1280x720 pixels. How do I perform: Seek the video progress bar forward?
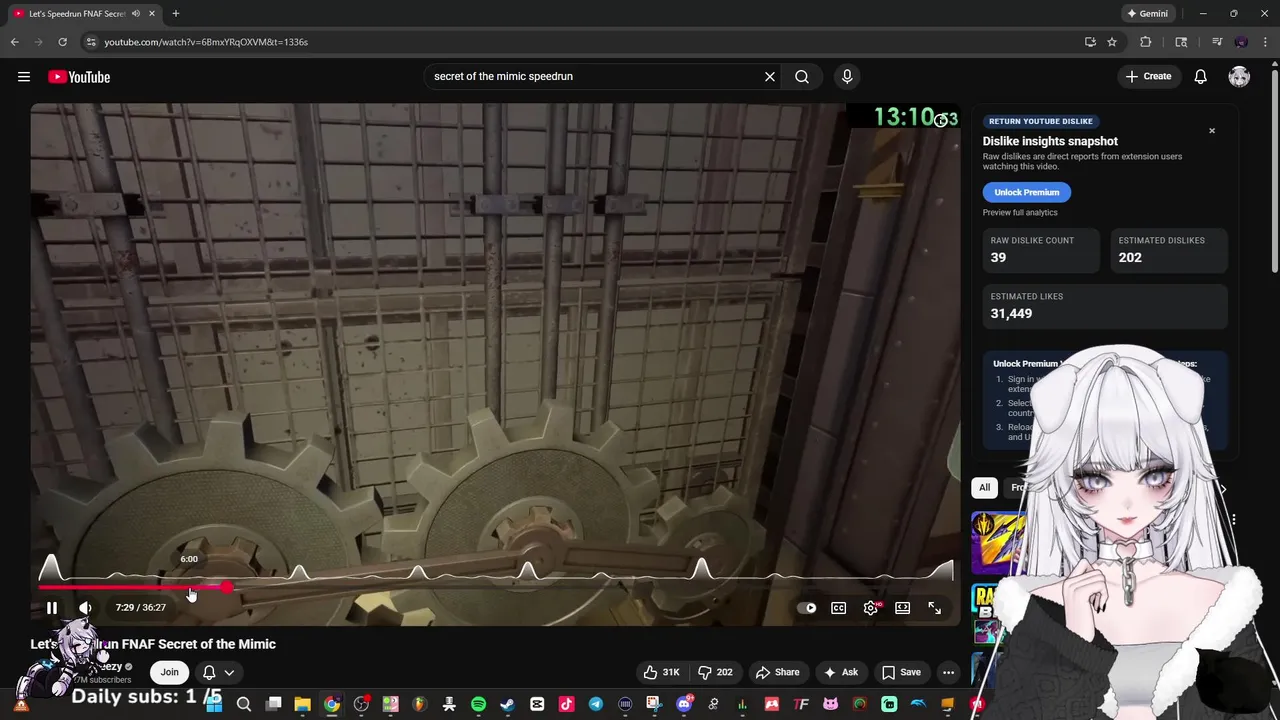point(496,588)
